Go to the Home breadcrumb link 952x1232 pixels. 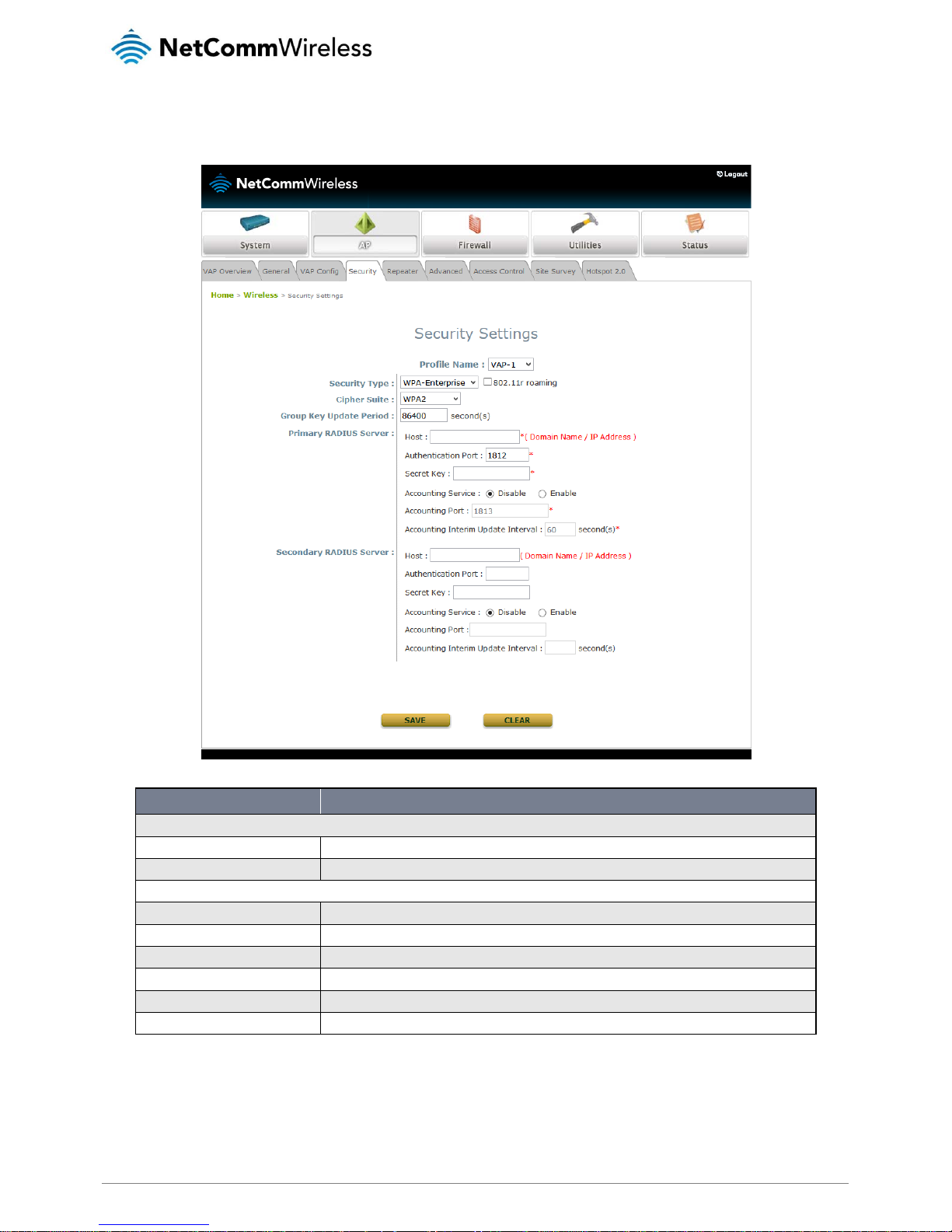pyautogui.click(x=222, y=295)
